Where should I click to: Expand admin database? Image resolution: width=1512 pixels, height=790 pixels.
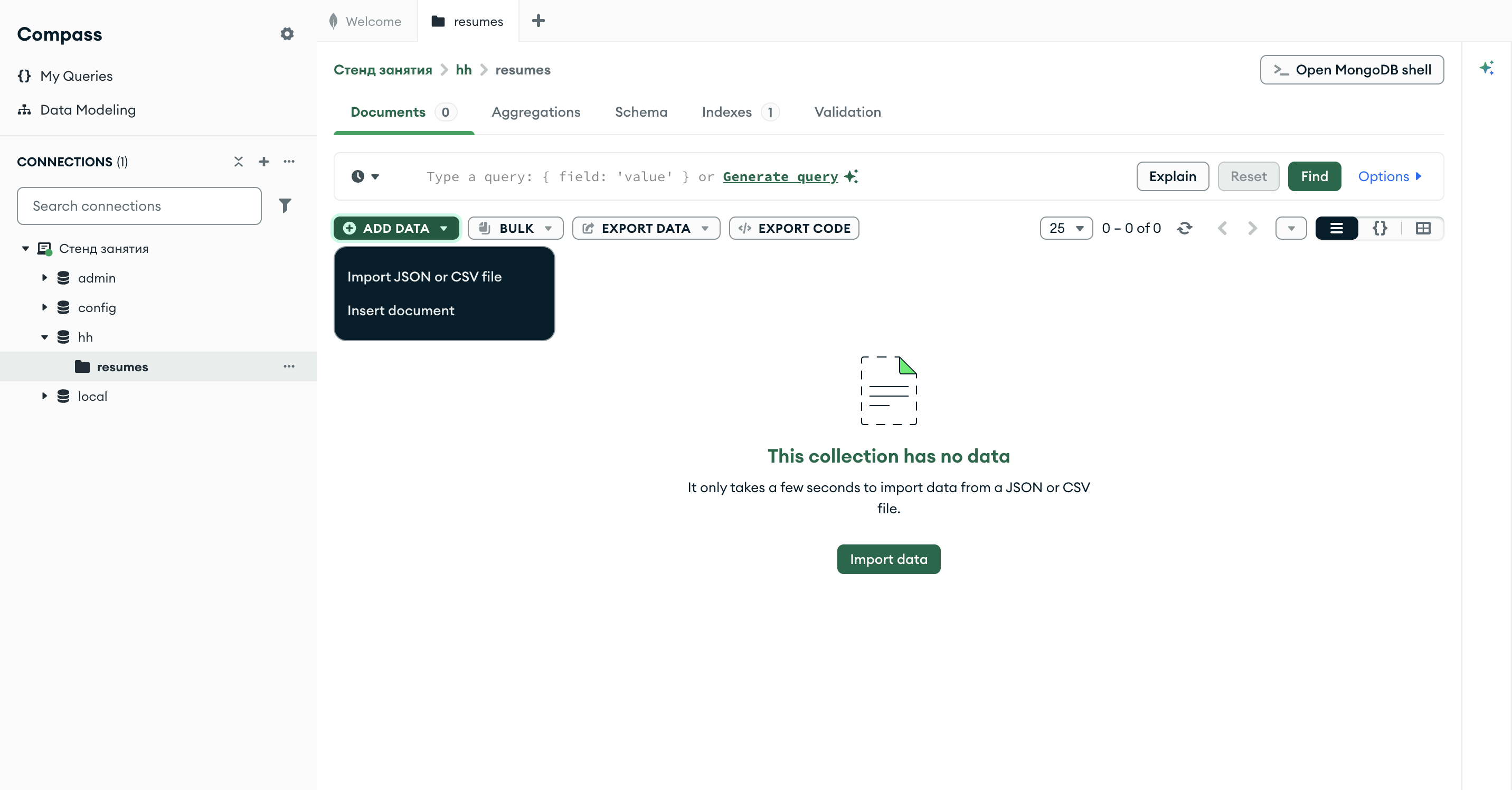click(x=44, y=278)
